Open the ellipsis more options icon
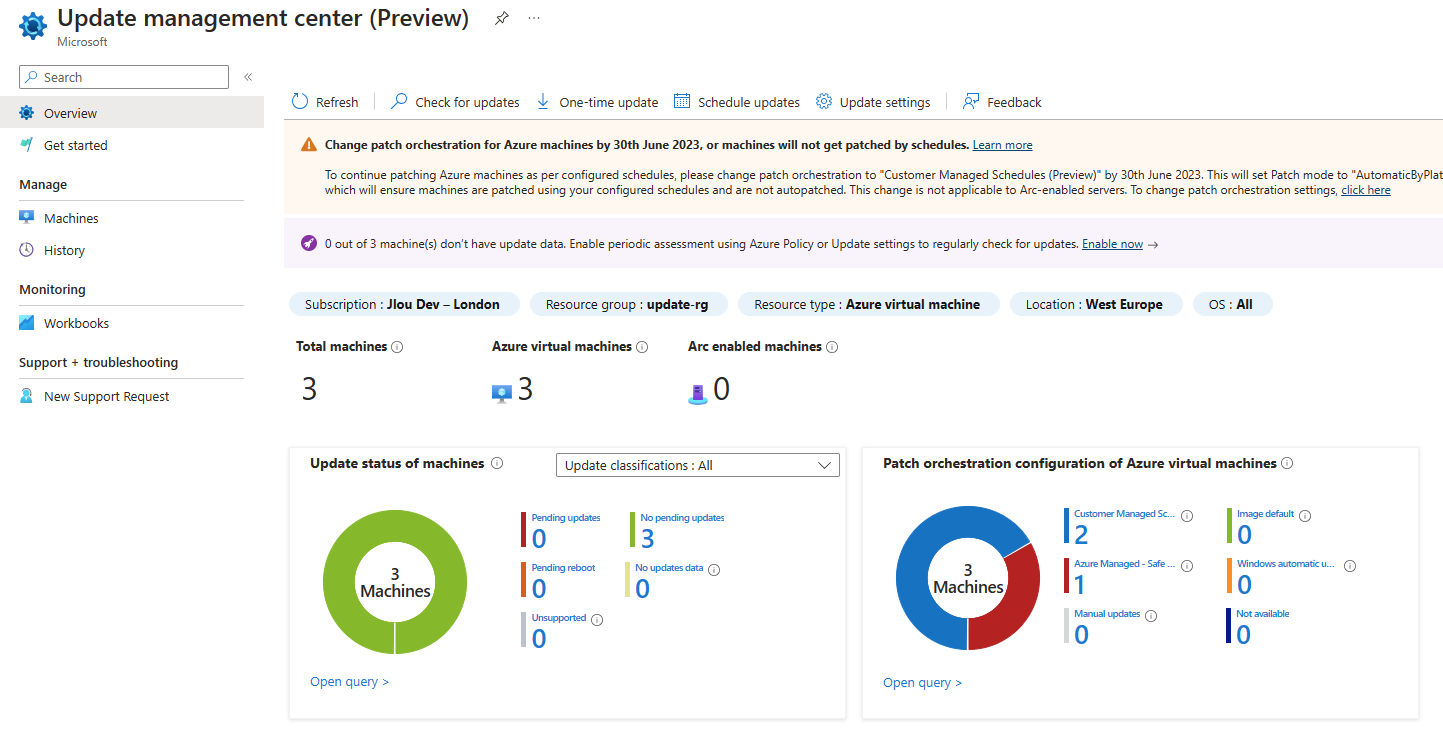The image size is (1443, 731). pos(534,19)
